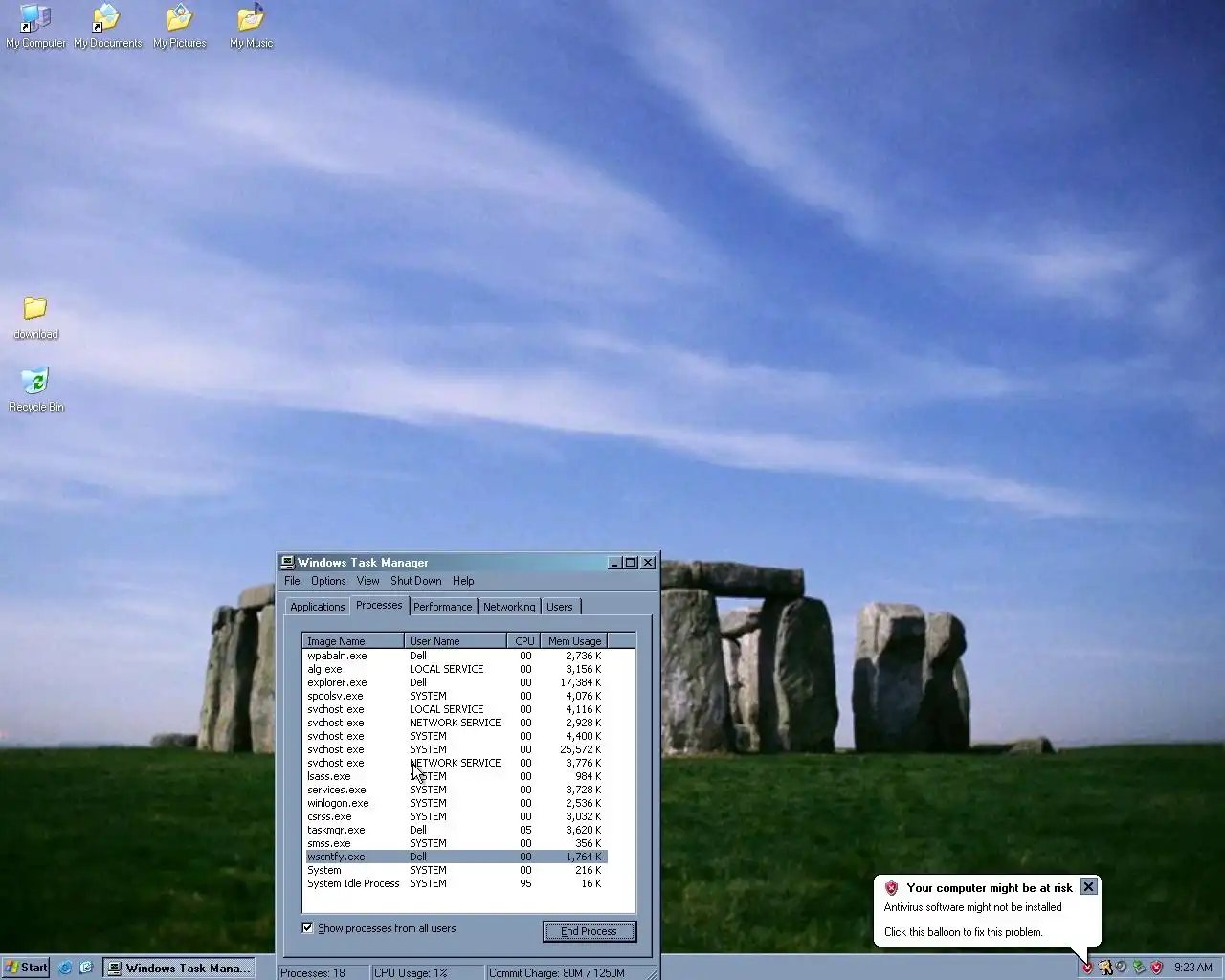Open the Shut Down menu
1225x980 pixels.
(416, 581)
